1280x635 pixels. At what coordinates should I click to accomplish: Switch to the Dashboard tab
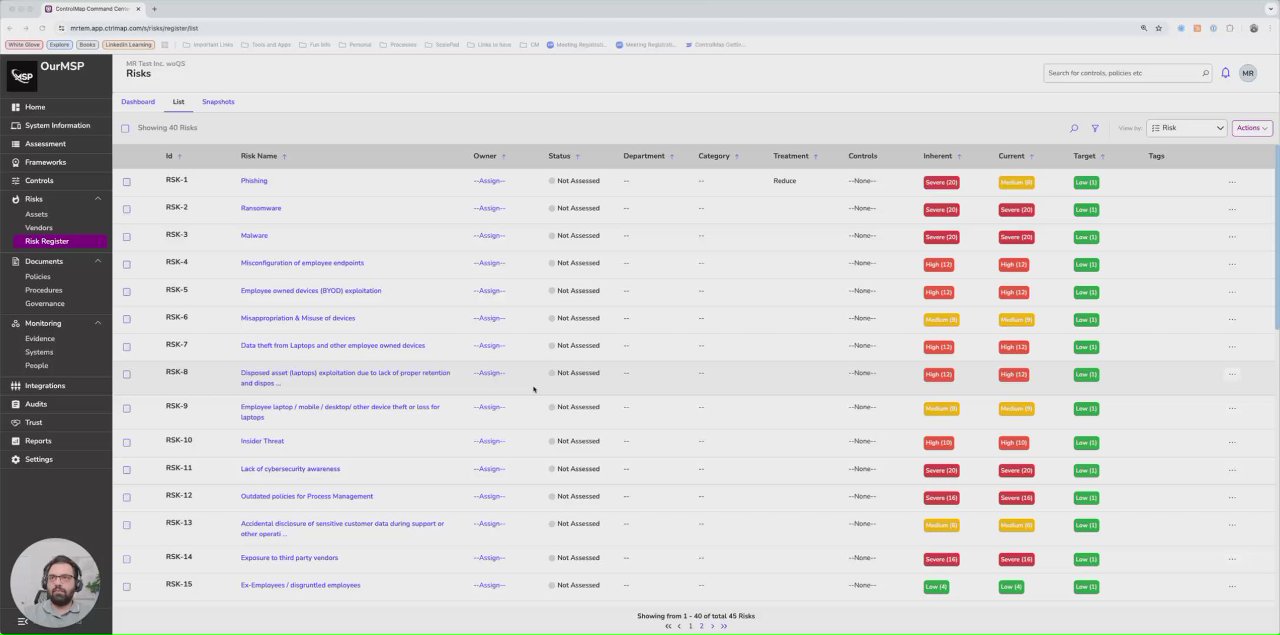pos(138,102)
